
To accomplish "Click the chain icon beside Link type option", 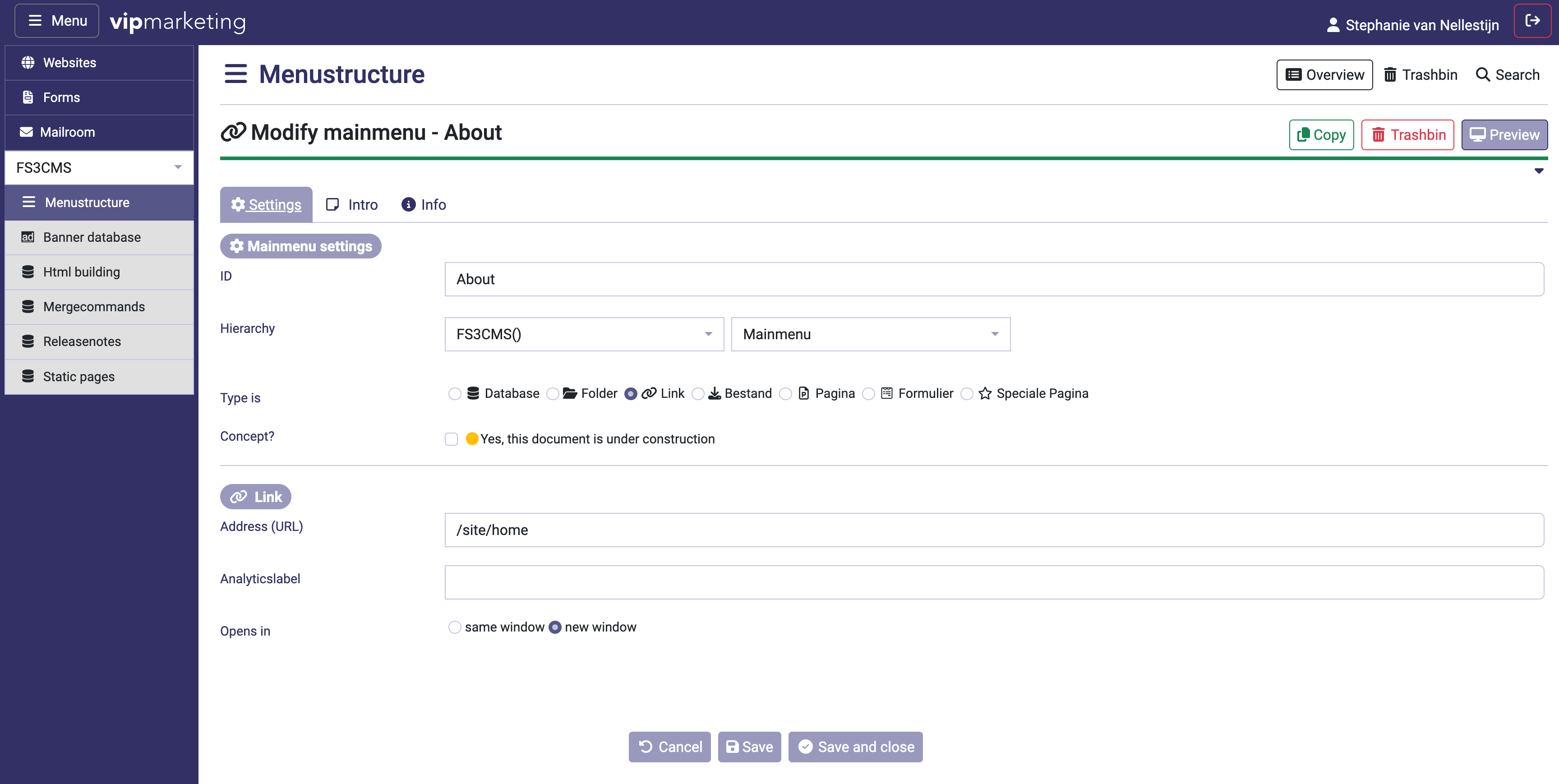I will (x=649, y=393).
